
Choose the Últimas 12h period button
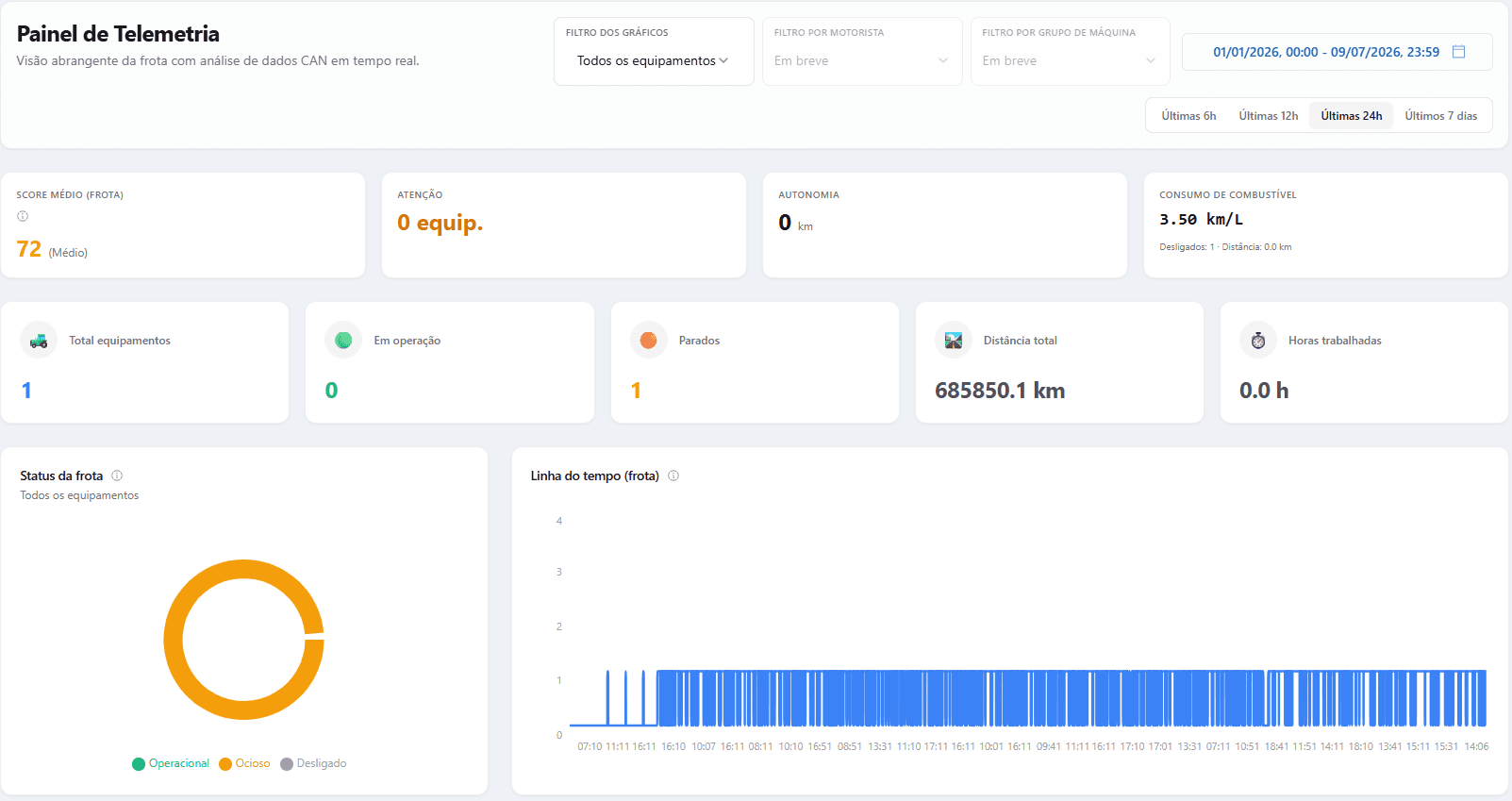click(1268, 116)
